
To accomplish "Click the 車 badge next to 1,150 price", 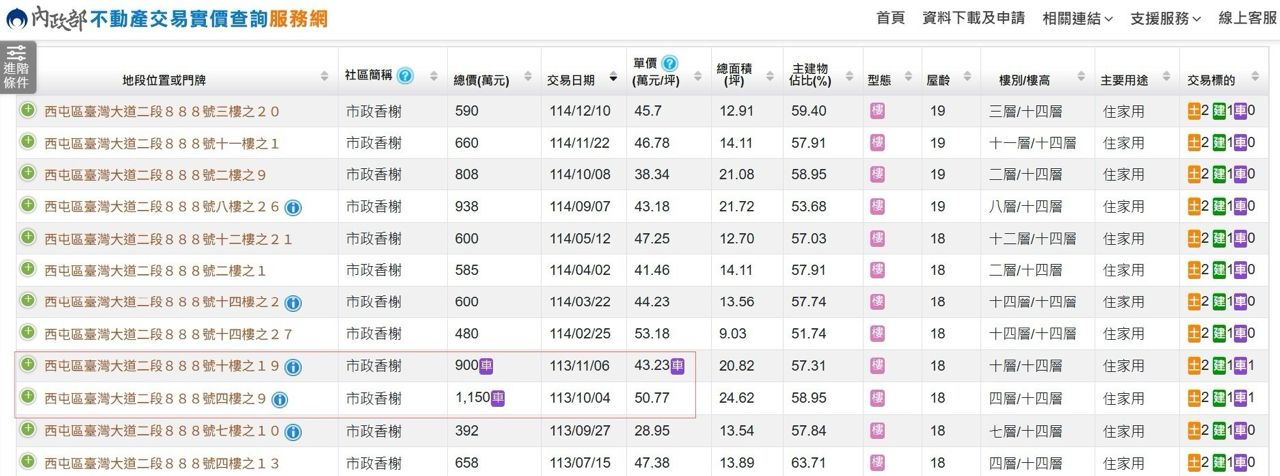I will pos(497,398).
